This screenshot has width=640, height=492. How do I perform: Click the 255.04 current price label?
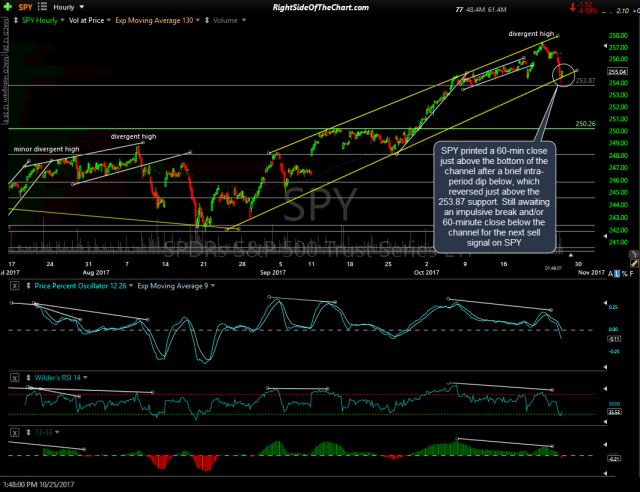tap(617, 71)
